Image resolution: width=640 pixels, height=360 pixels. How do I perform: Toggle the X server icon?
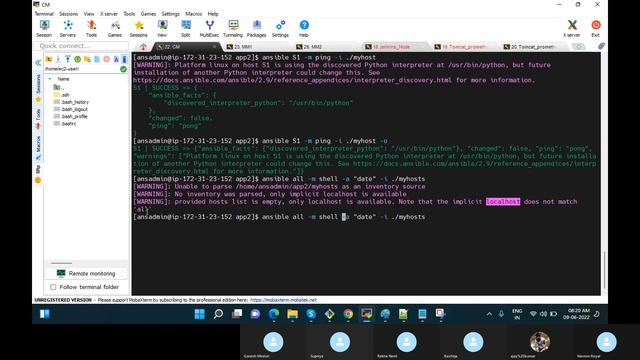click(572, 29)
